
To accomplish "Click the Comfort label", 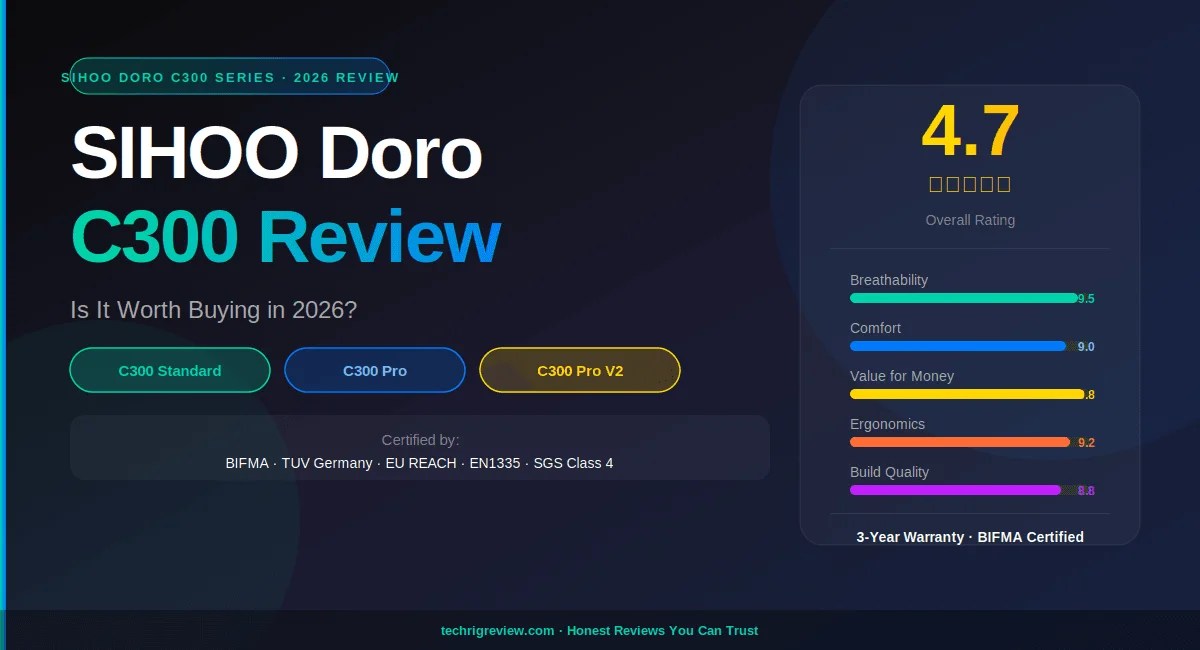I will [x=875, y=328].
